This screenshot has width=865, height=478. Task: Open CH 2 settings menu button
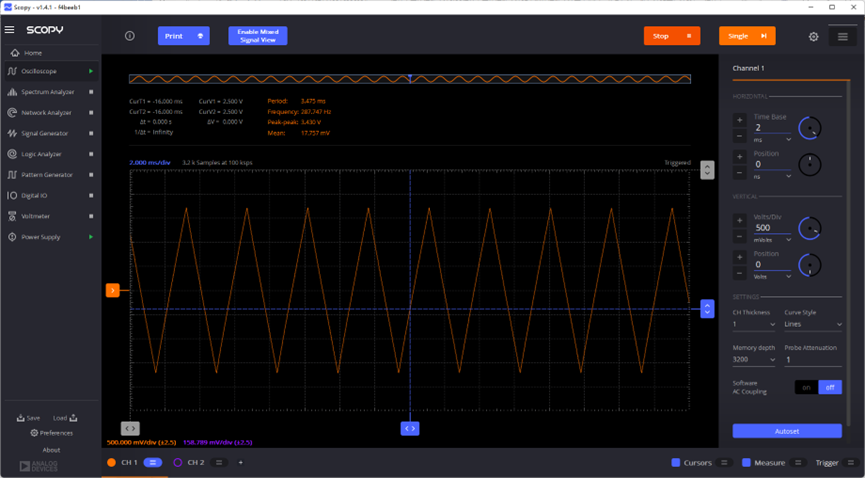[219, 463]
